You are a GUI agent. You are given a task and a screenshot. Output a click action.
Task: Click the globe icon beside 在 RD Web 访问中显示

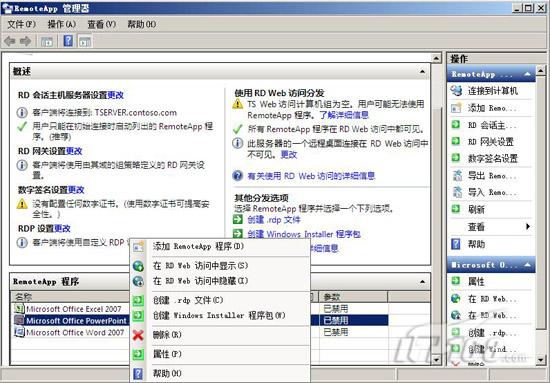pyautogui.click(x=138, y=266)
